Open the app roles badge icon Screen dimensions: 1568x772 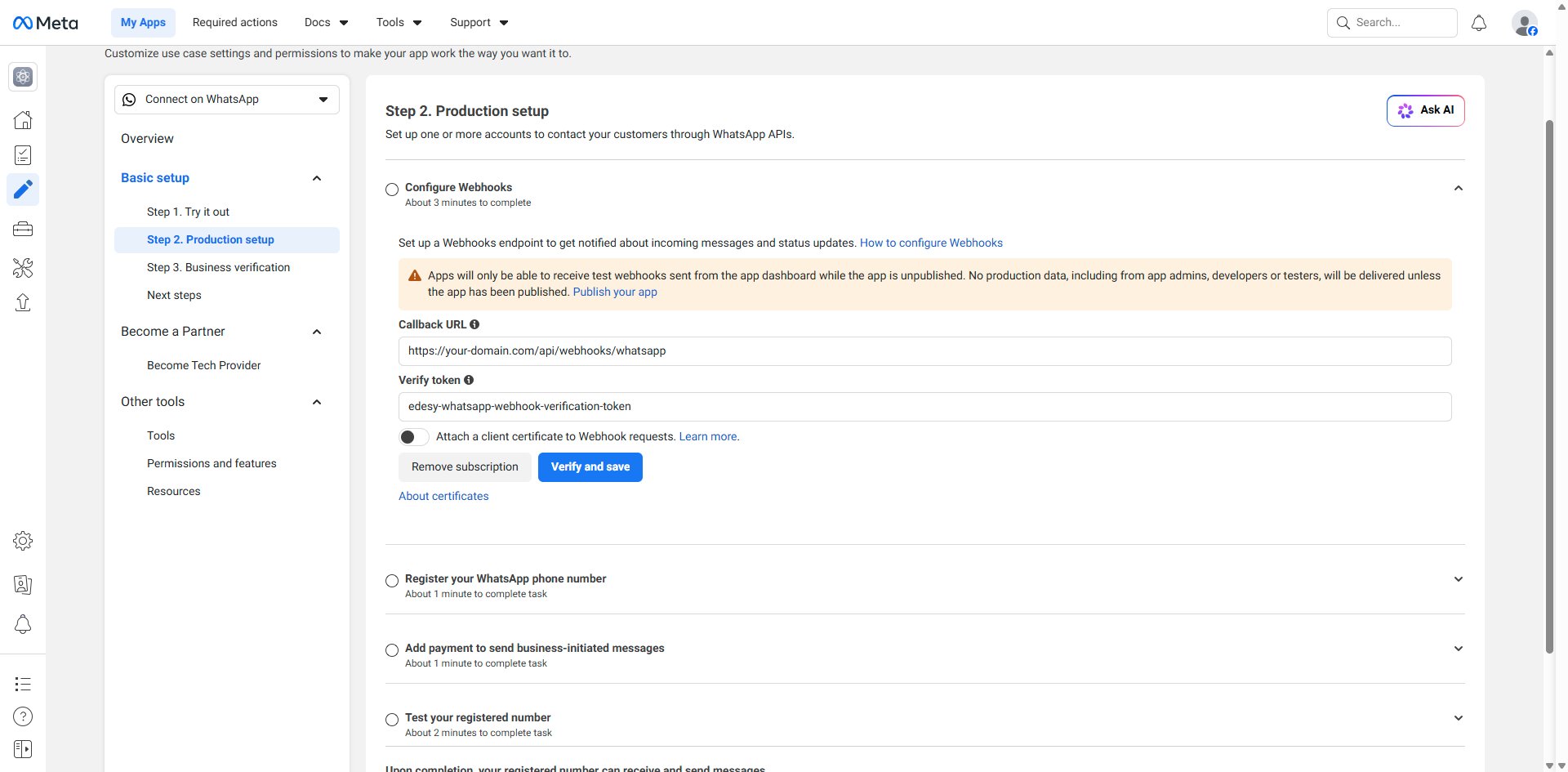[x=23, y=584]
